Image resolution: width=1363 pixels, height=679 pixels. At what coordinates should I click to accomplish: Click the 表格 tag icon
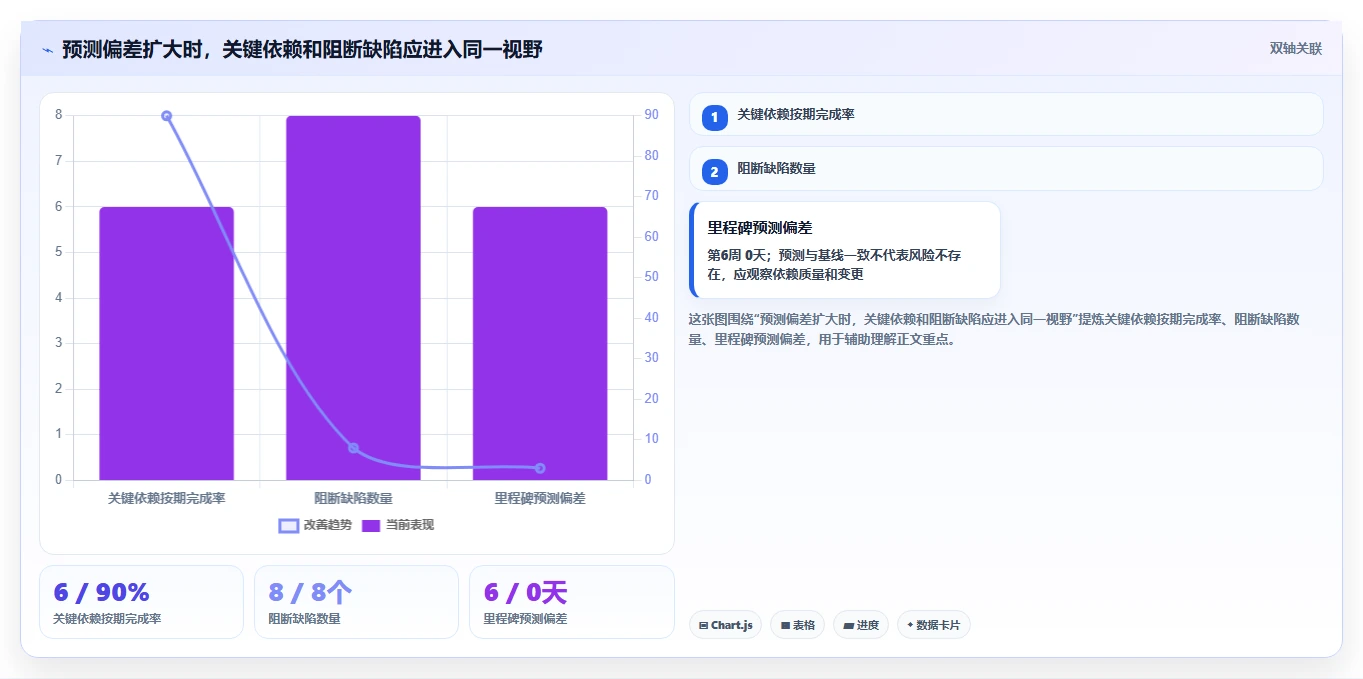coord(785,626)
